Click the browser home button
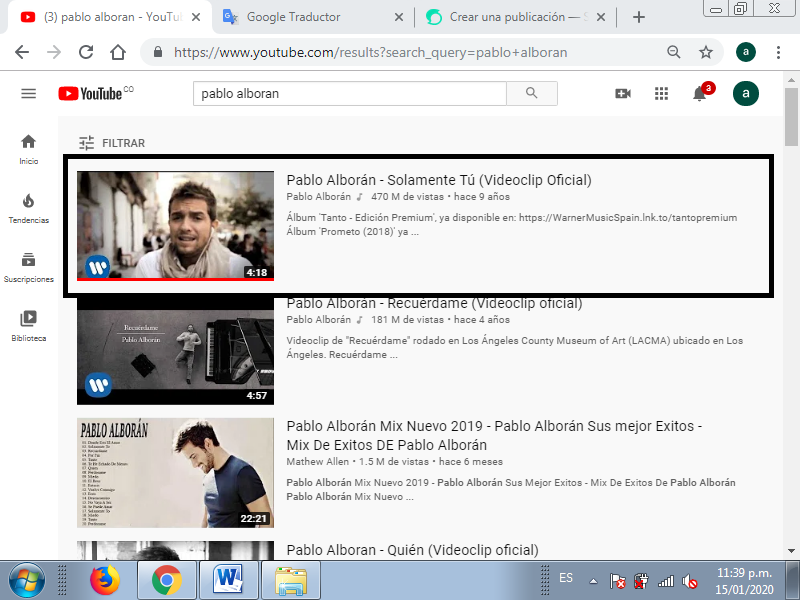The height and width of the screenshot is (600, 800). click(118, 52)
